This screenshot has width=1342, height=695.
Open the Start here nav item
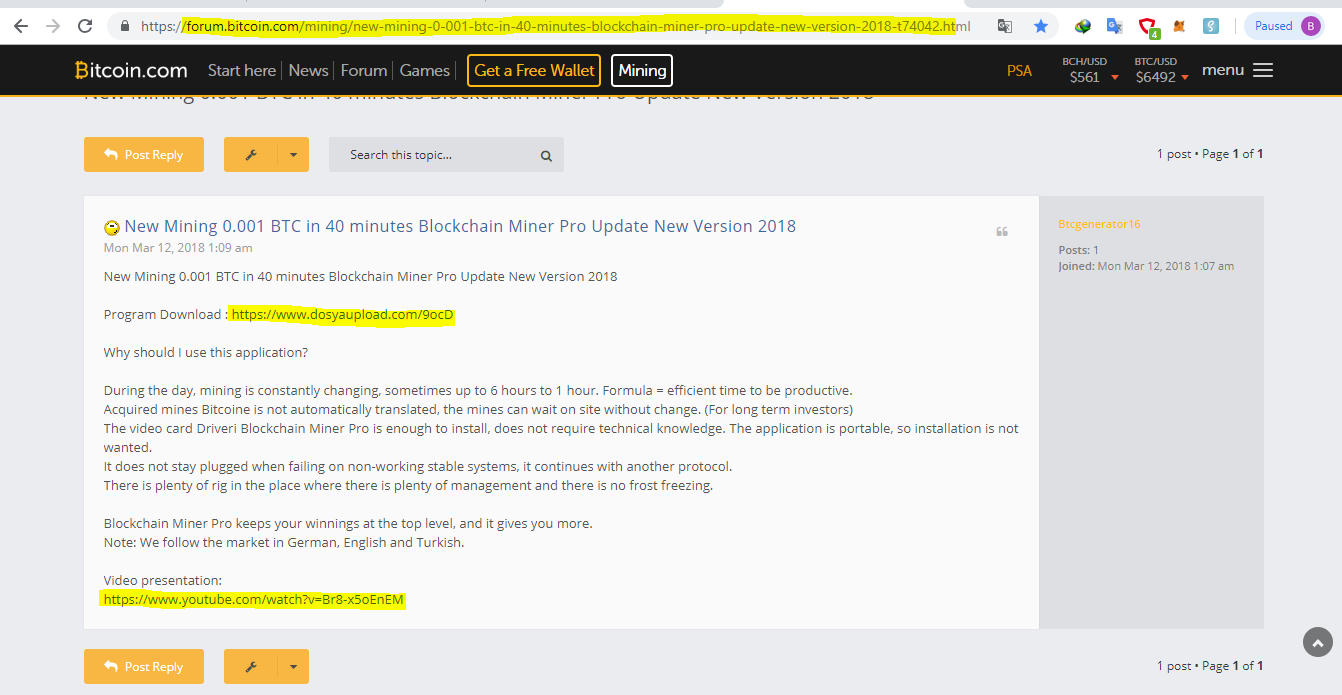click(x=242, y=70)
